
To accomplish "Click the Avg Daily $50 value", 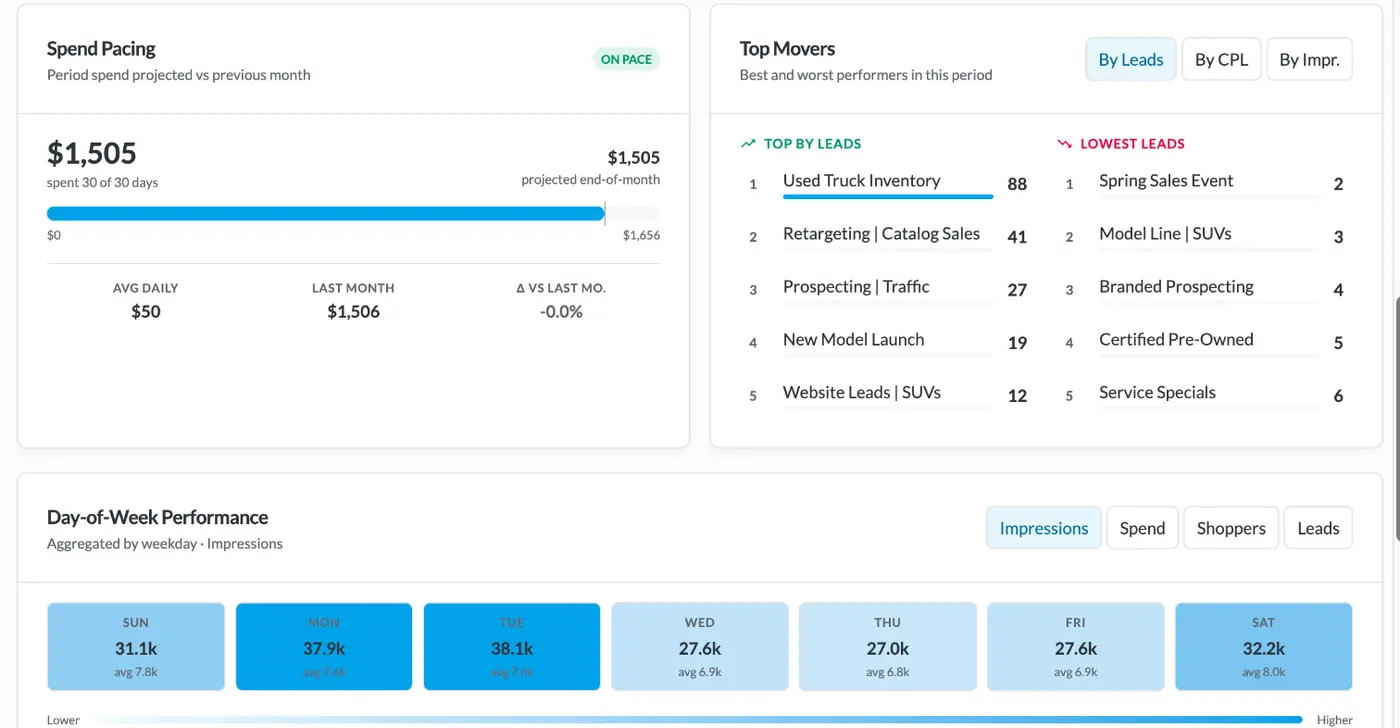I will [x=146, y=312].
